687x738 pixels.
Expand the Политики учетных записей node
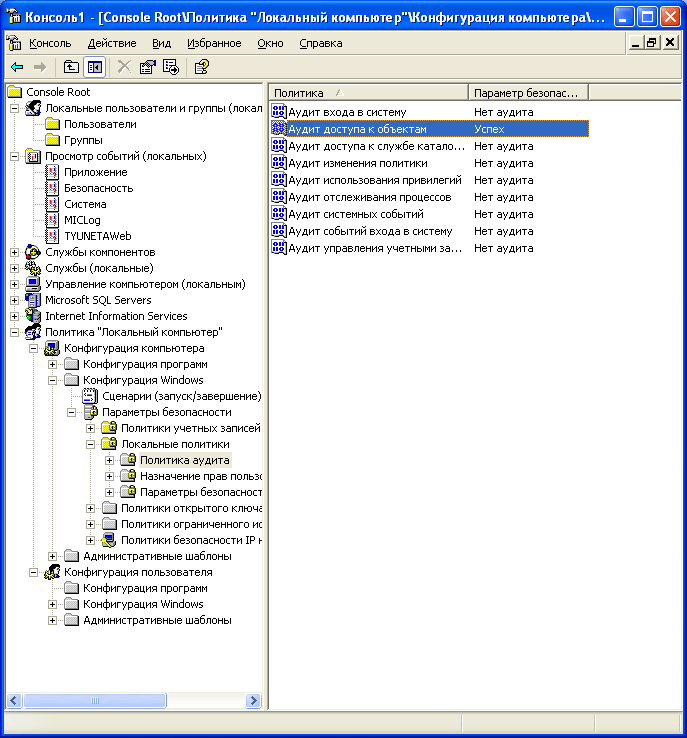coord(91,428)
